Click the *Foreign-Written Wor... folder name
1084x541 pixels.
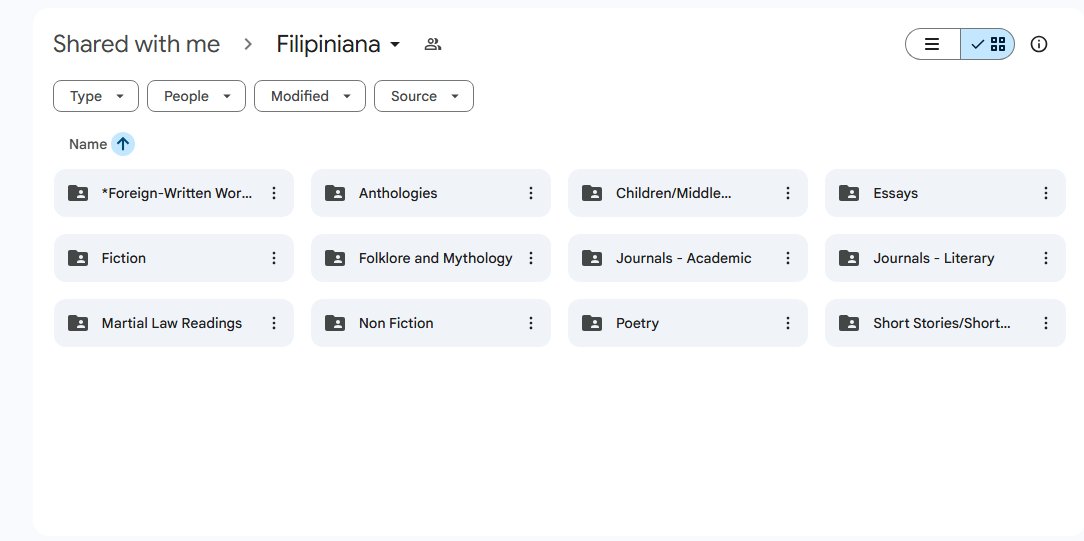177,193
